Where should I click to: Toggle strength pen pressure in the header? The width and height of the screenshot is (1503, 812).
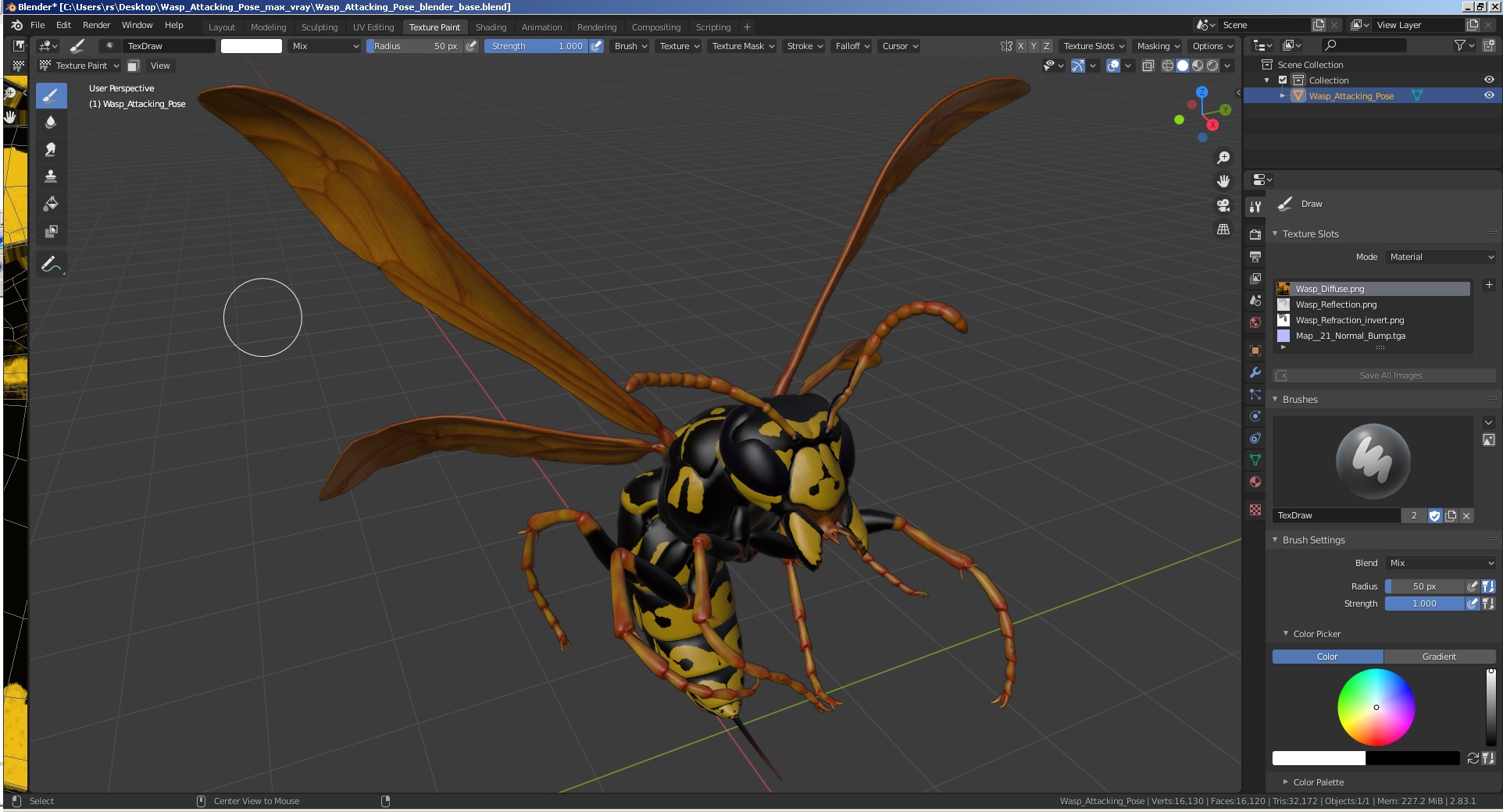tap(596, 46)
